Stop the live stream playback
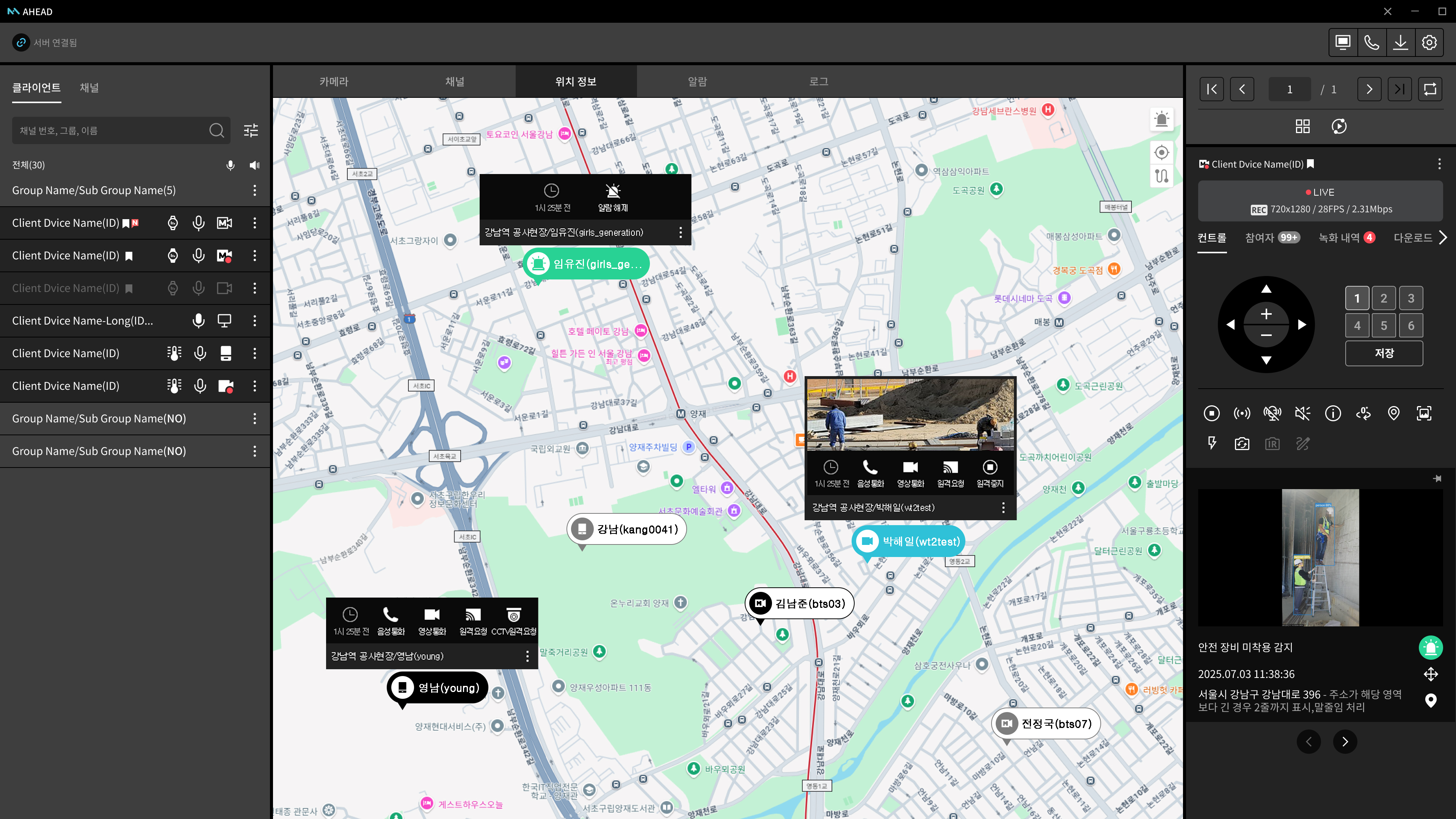 coord(1212,413)
